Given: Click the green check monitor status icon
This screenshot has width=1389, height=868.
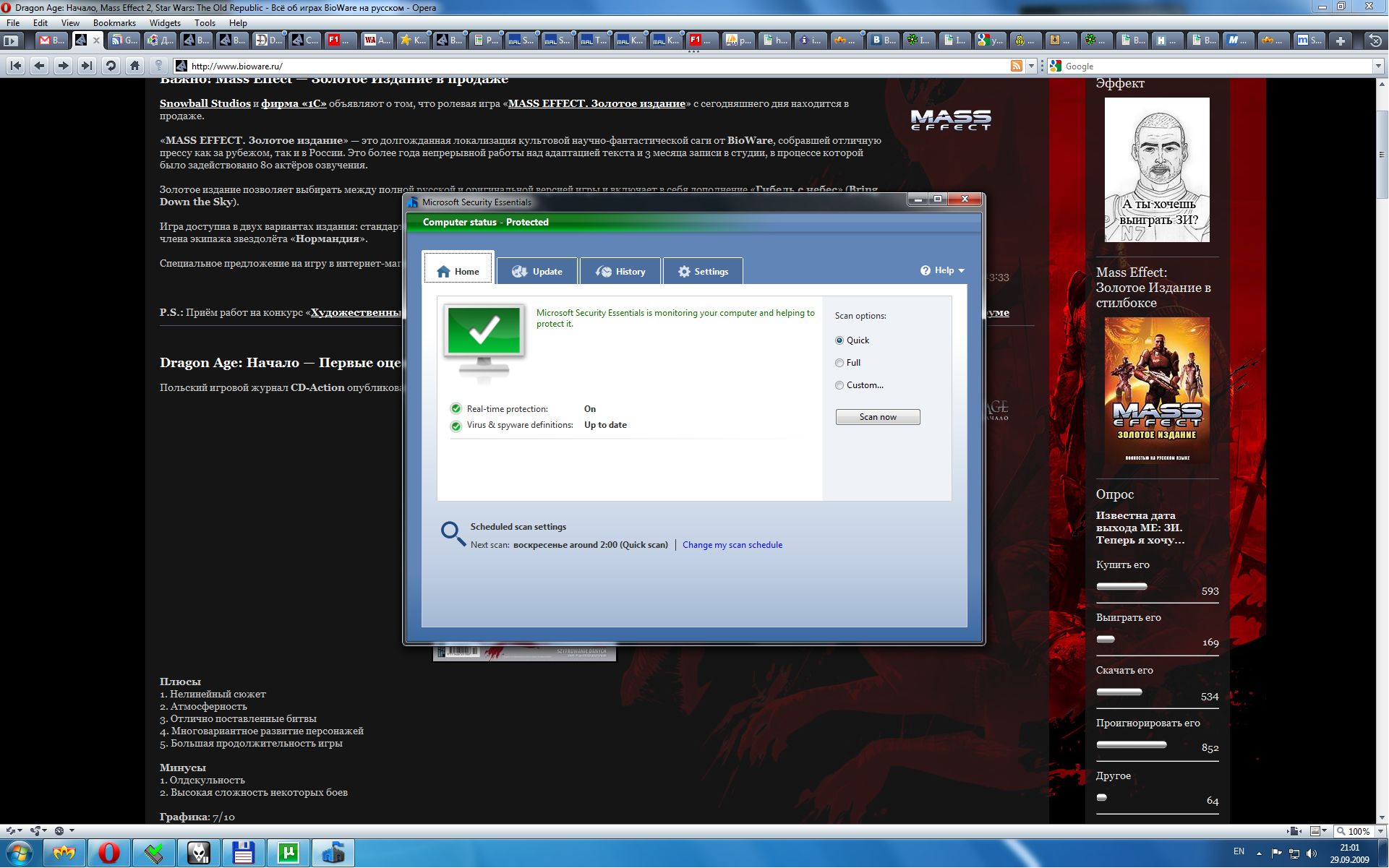Looking at the screenshot, I should pyautogui.click(x=484, y=342).
